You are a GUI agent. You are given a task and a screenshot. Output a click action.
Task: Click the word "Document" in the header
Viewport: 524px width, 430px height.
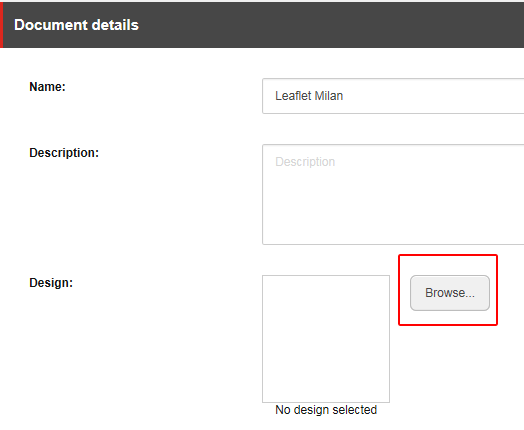51,25
